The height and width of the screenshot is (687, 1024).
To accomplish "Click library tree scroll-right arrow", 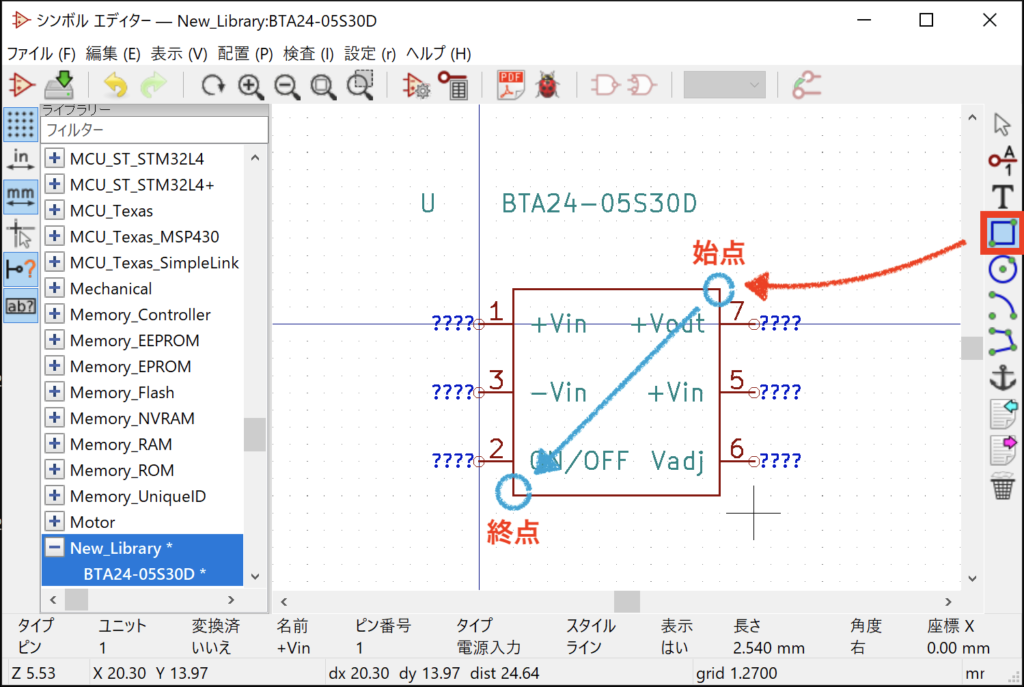I will point(231,599).
